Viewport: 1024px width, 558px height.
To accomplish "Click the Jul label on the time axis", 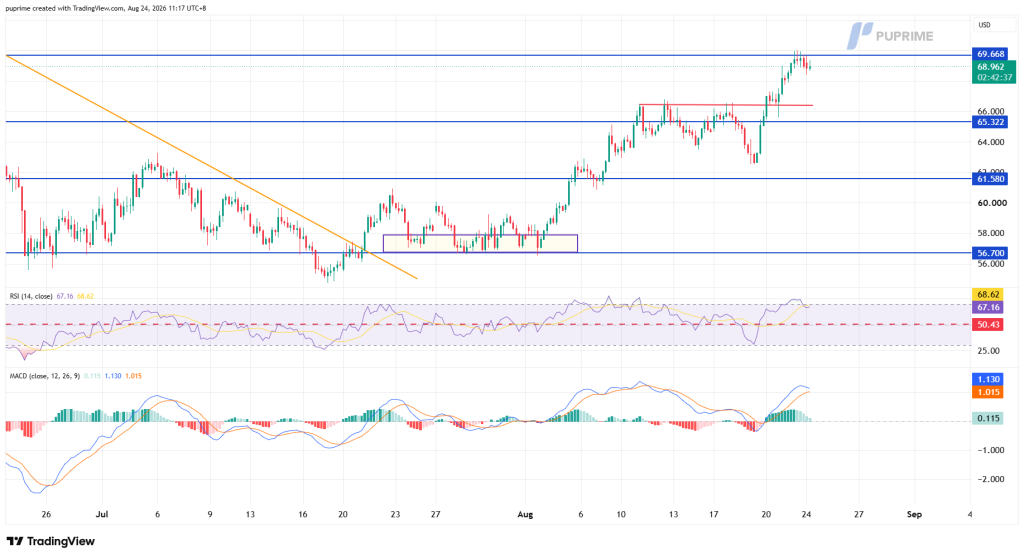I will [102, 514].
